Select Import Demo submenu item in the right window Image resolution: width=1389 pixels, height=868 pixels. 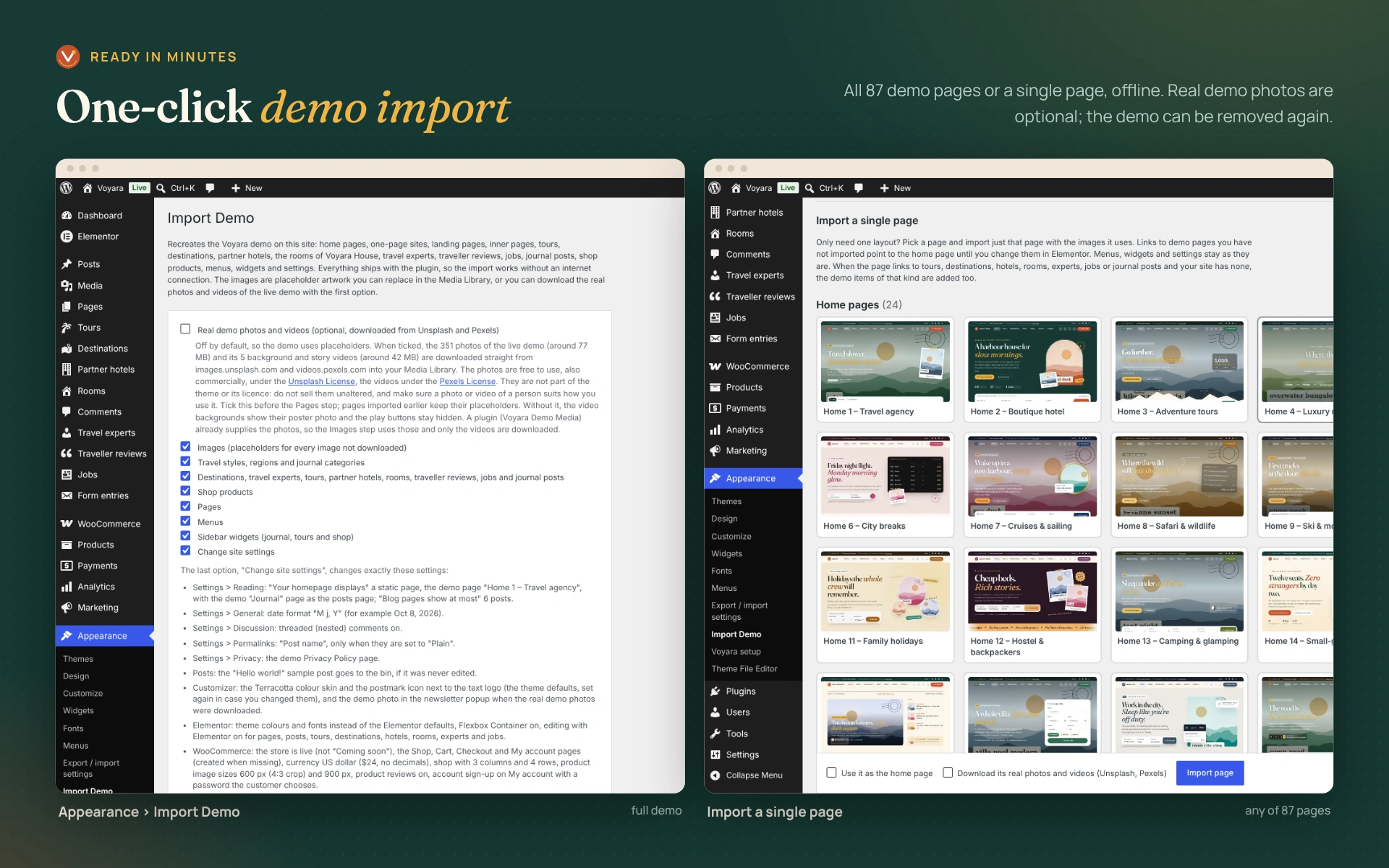point(736,634)
